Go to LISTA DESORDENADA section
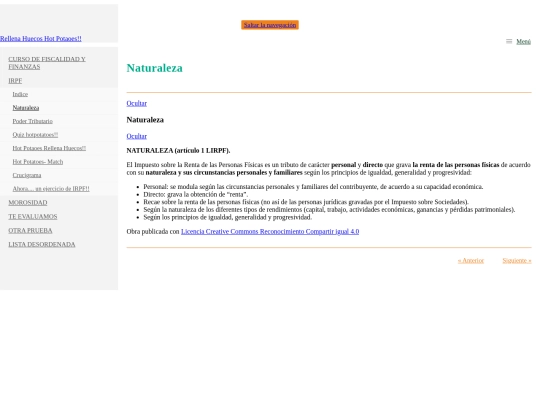Screen dimensions: 540x405 pyautogui.click(x=42, y=245)
